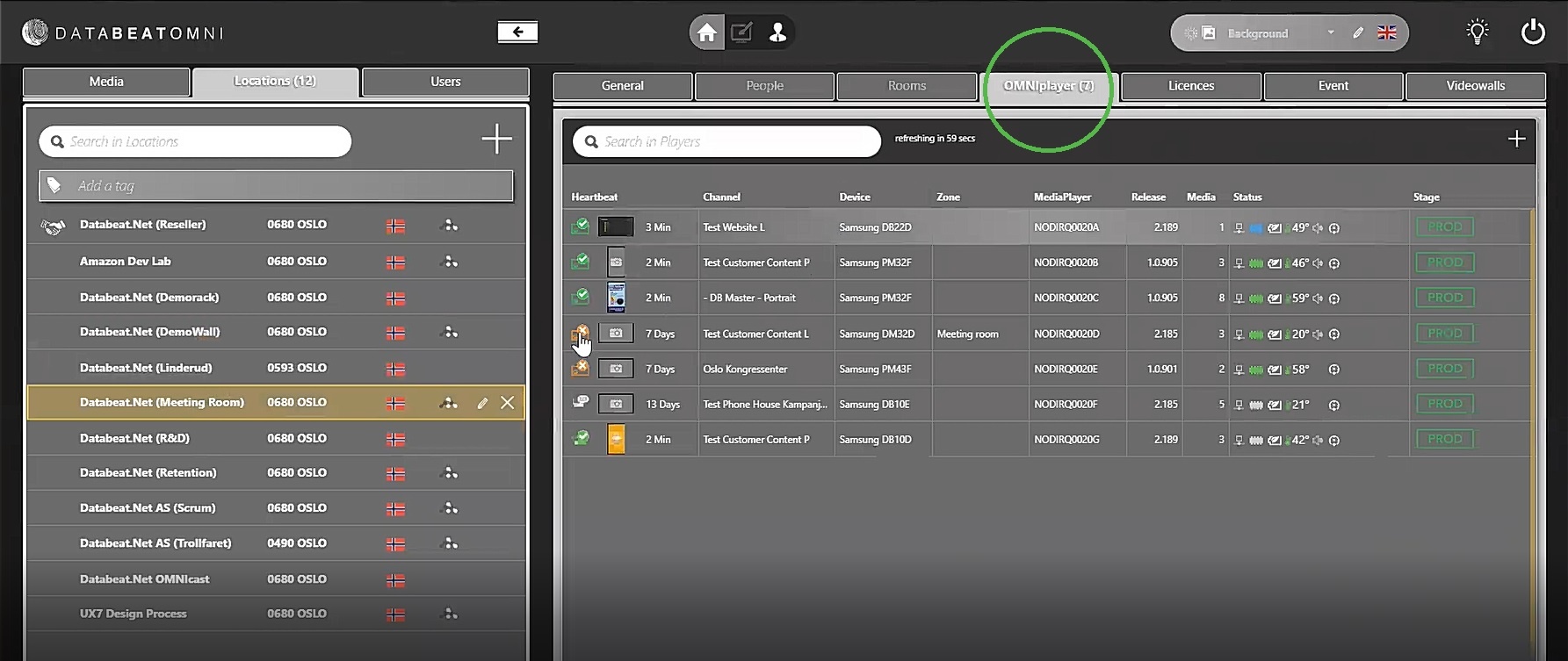
Task: Sort players by Heartbeat column header
Action: 595,198
